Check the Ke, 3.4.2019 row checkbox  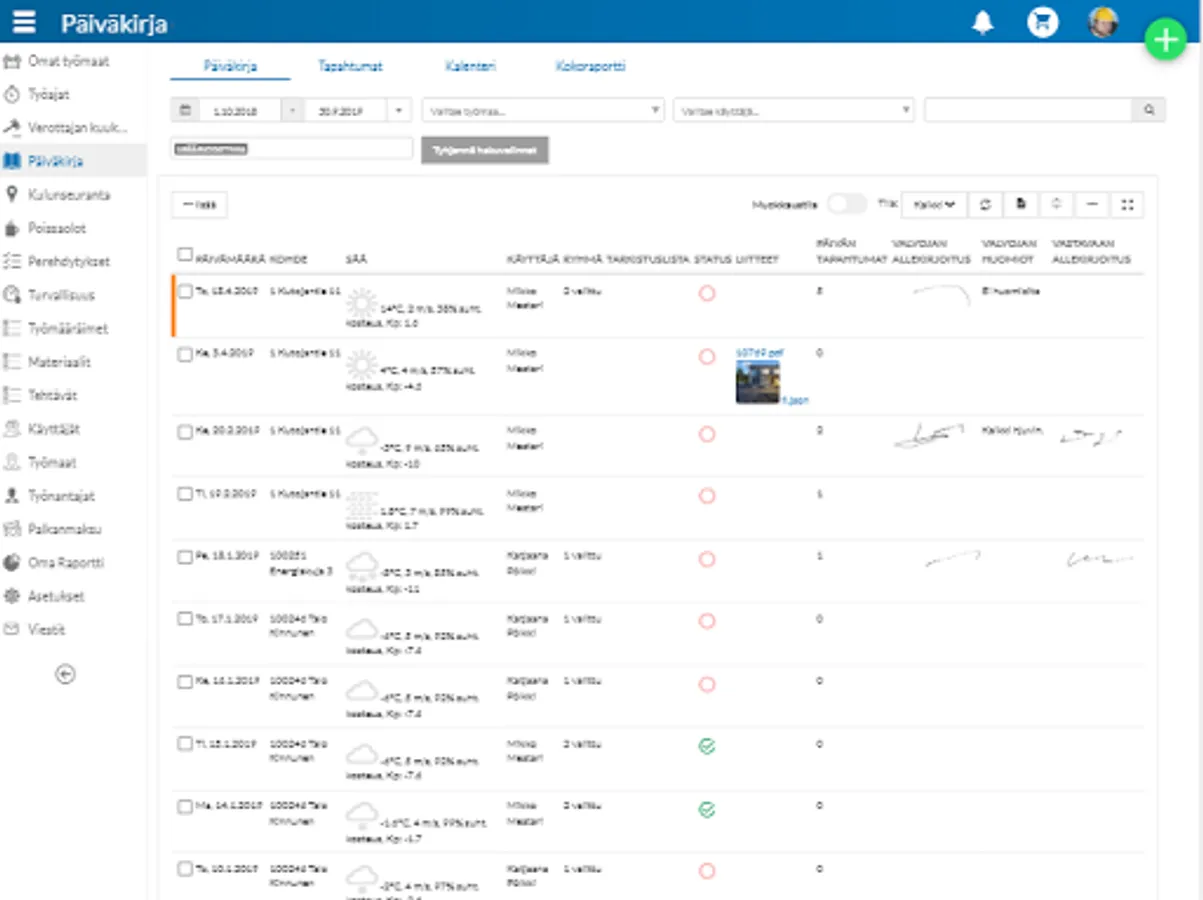(184, 354)
